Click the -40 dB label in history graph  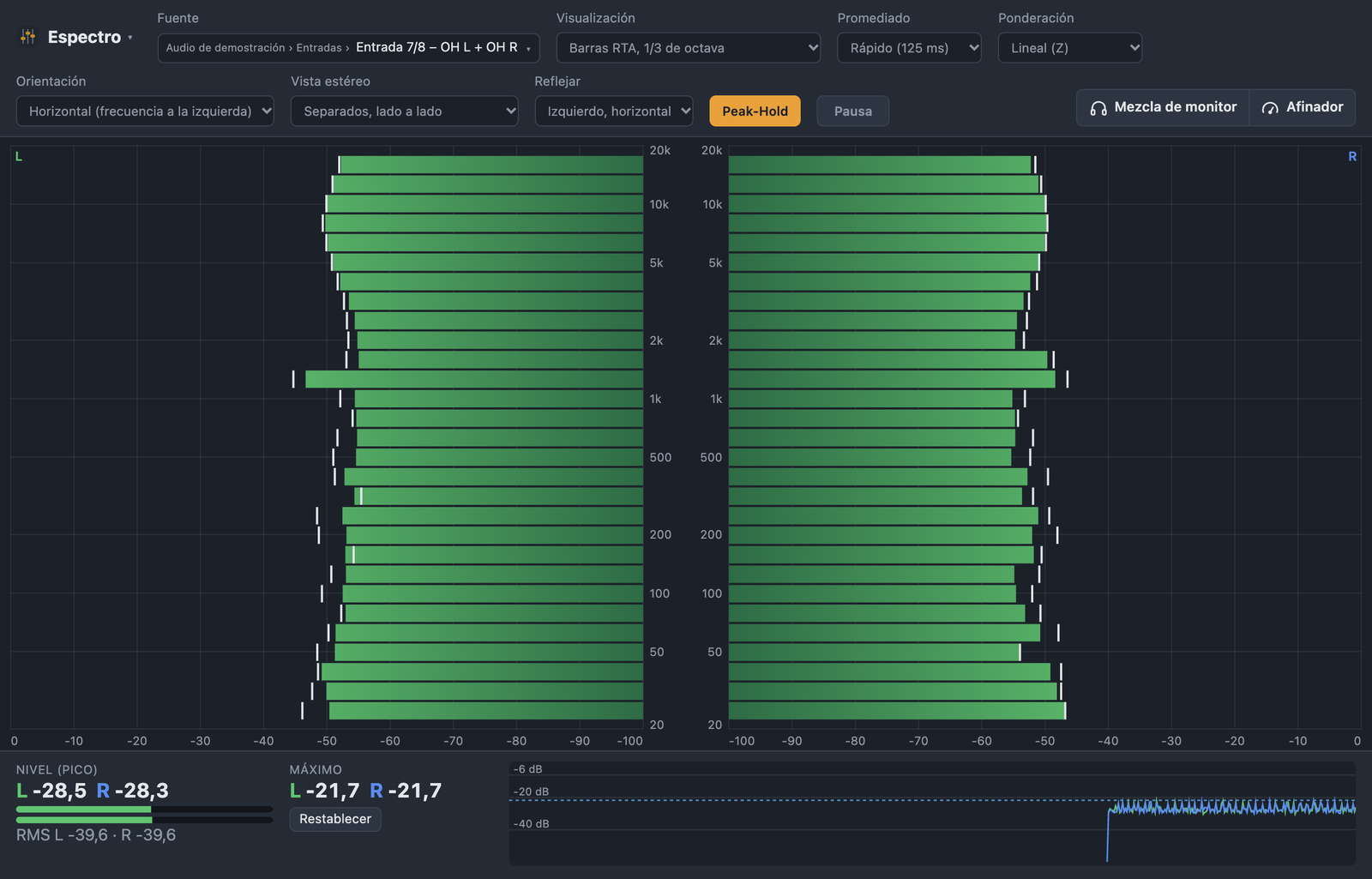pyautogui.click(x=531, y=824)
